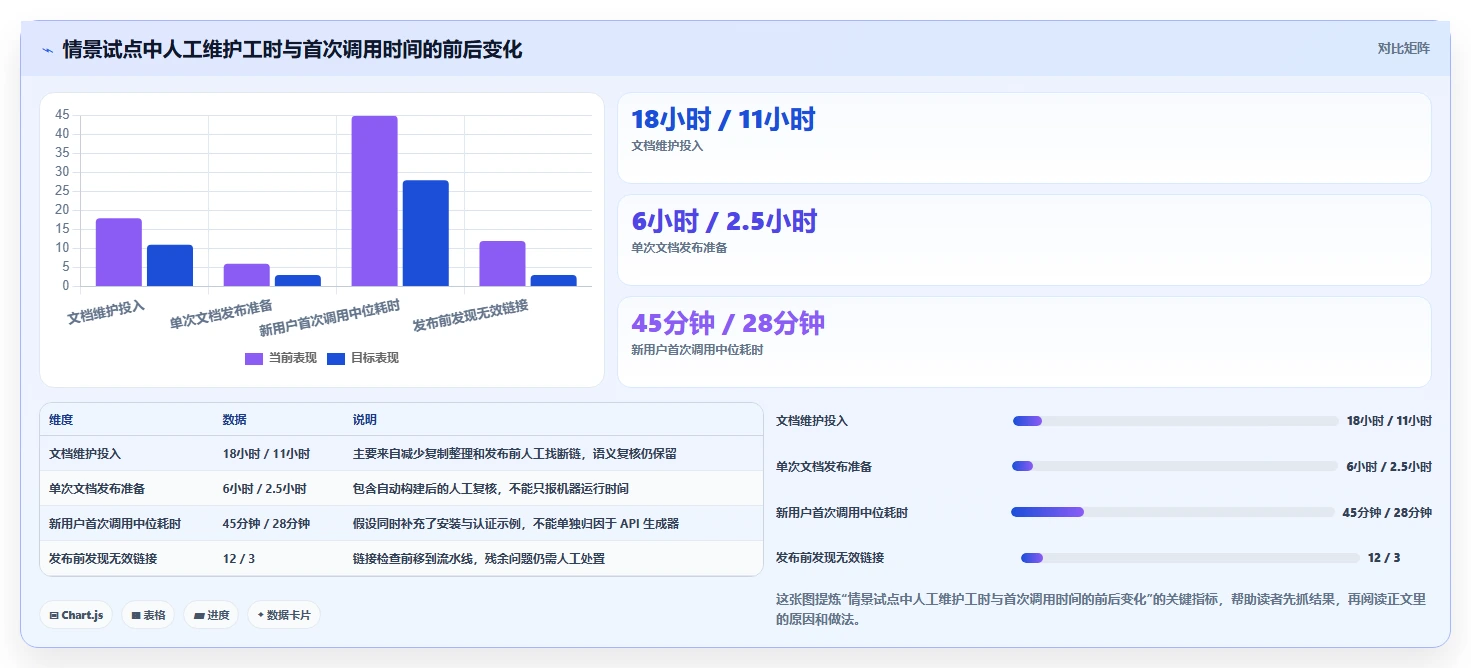The width and height of the screenshot is (1471, 668).
Task: Click the 维度 table column header
Action: pos(61,420)
